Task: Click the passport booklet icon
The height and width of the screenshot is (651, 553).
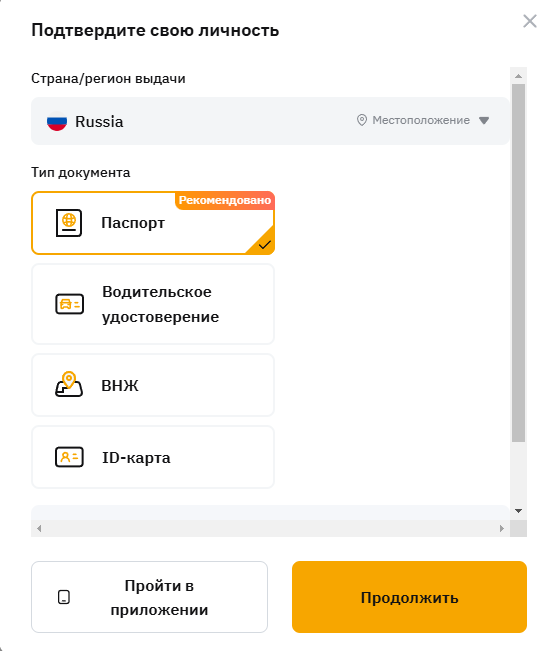Action: tap(69, 223)
